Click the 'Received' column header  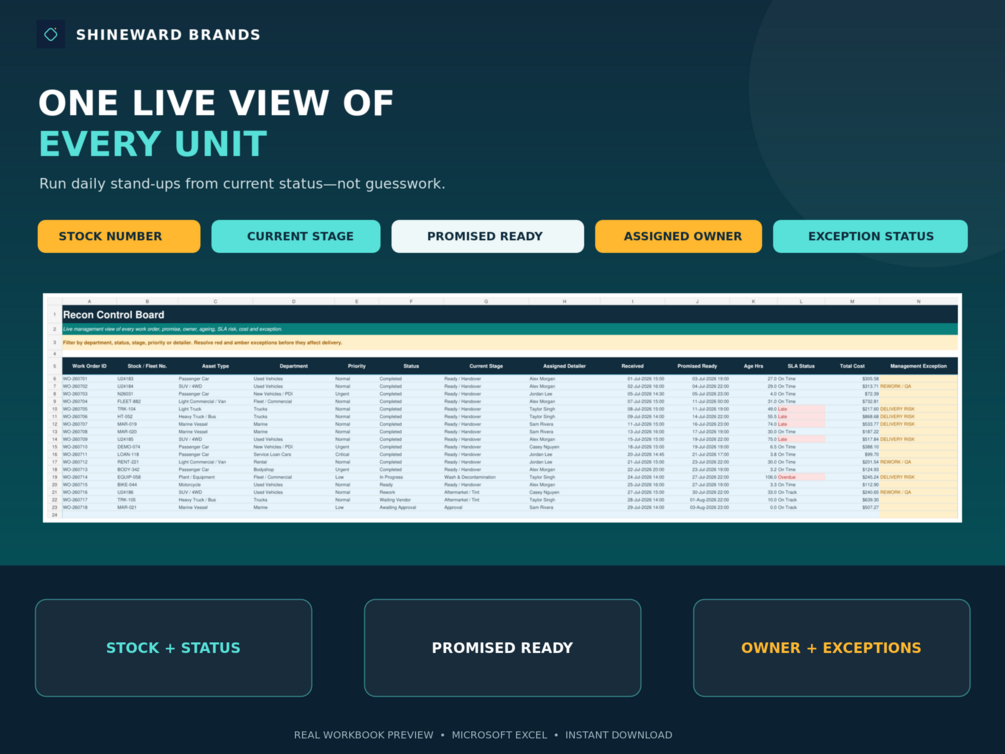632,366
